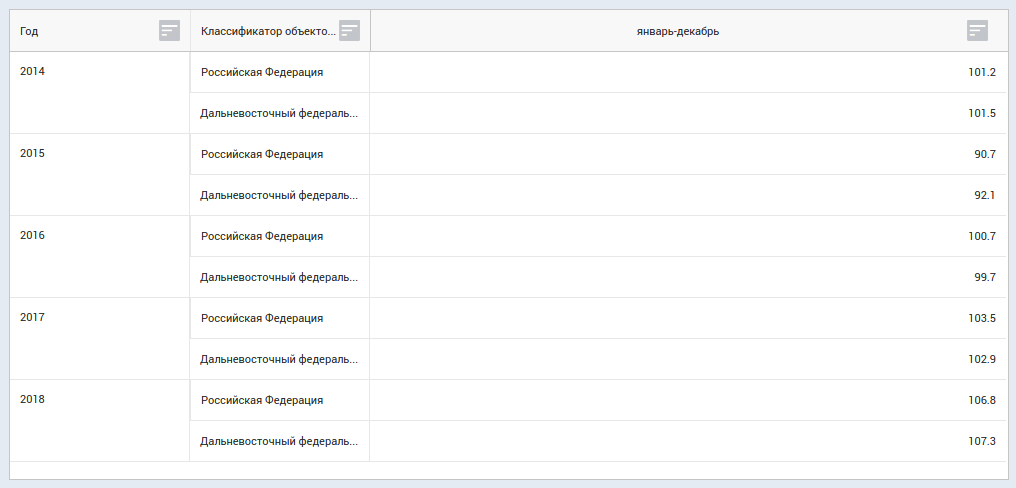Open filter icon in Год column header

point(169,31)
